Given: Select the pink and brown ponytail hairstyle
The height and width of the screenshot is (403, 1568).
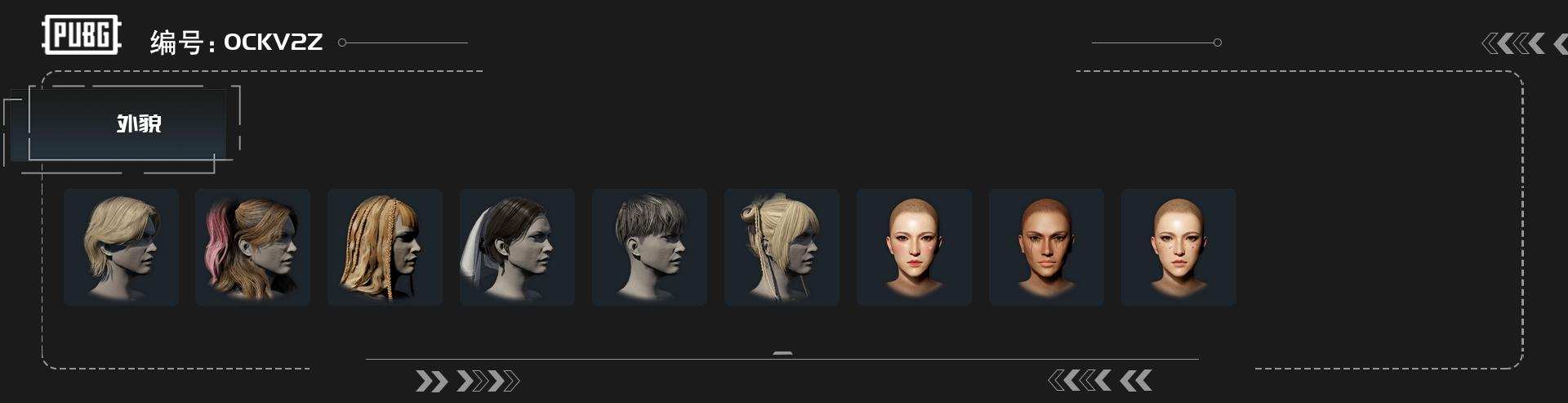Looking at the screenshot, I should click(252, 247).
